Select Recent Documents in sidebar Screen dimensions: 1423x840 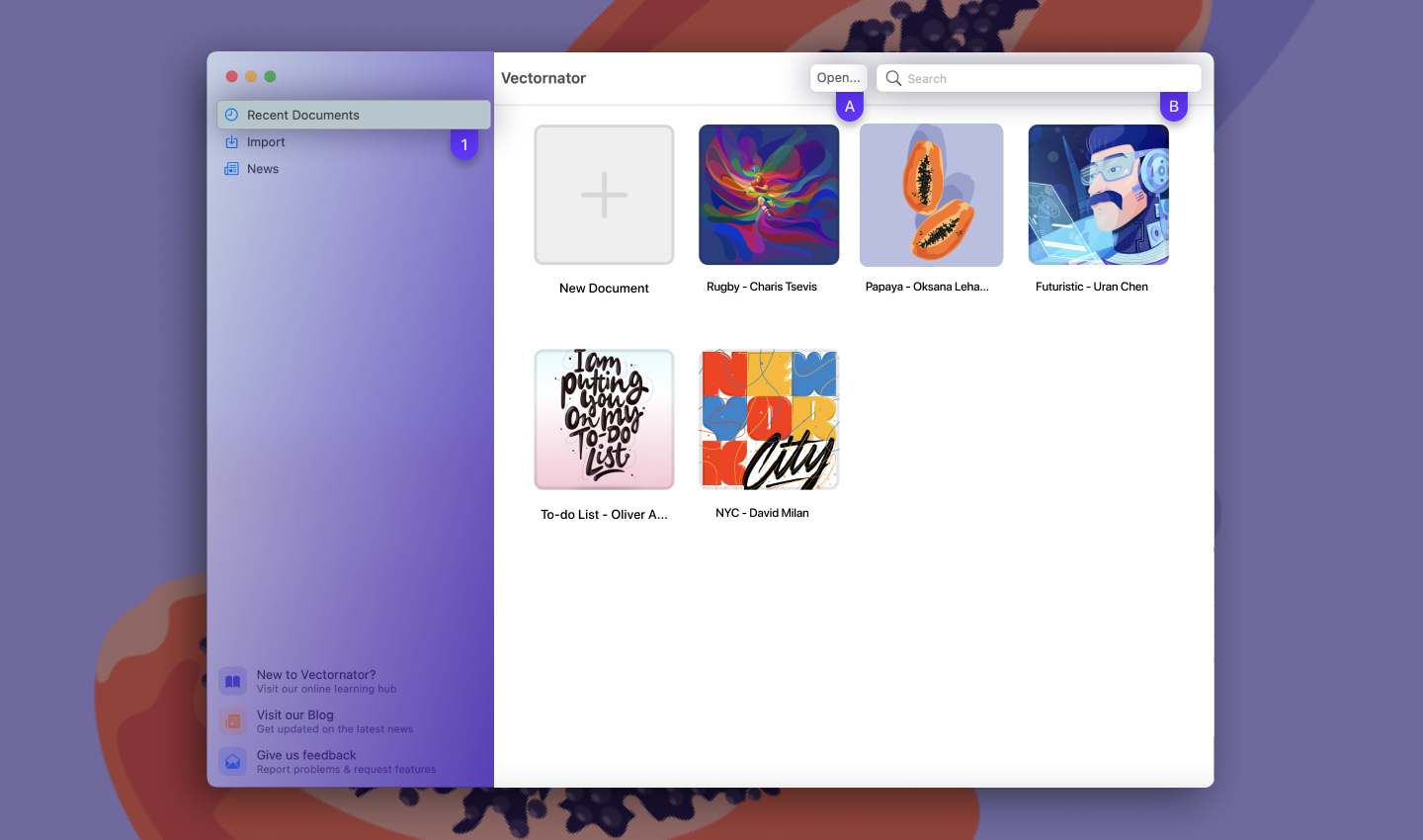(354, 115)
